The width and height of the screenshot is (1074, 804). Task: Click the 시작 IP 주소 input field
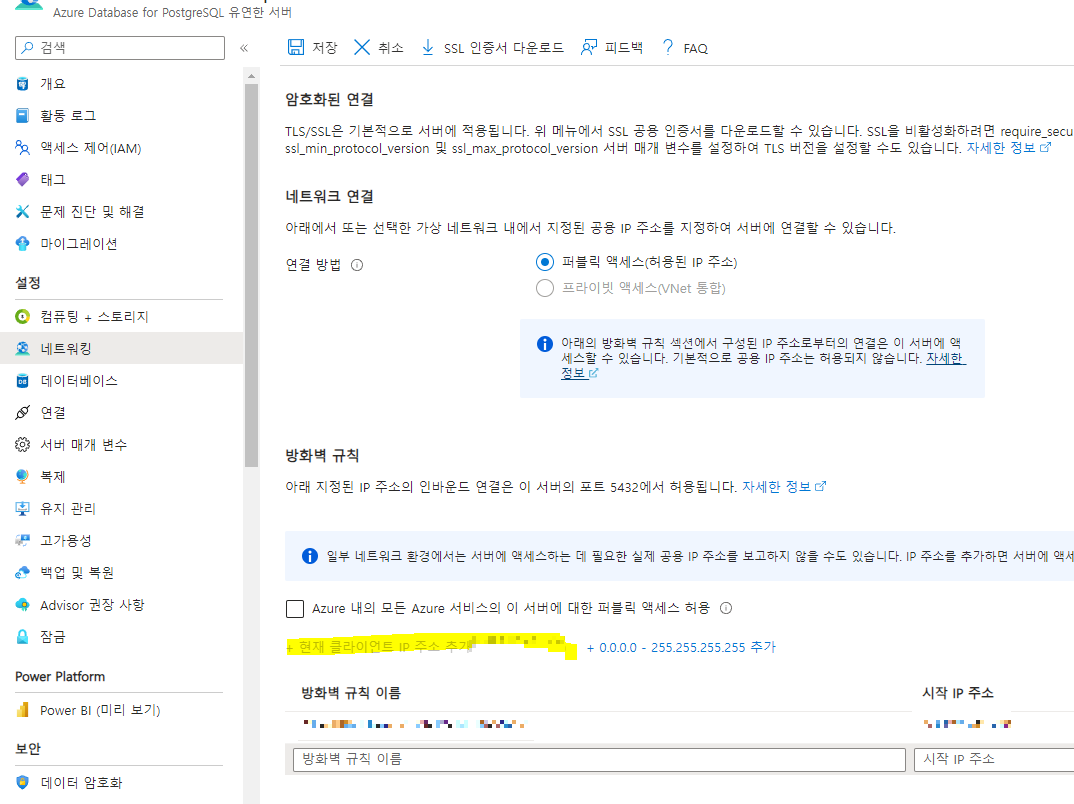click(994, 759)
